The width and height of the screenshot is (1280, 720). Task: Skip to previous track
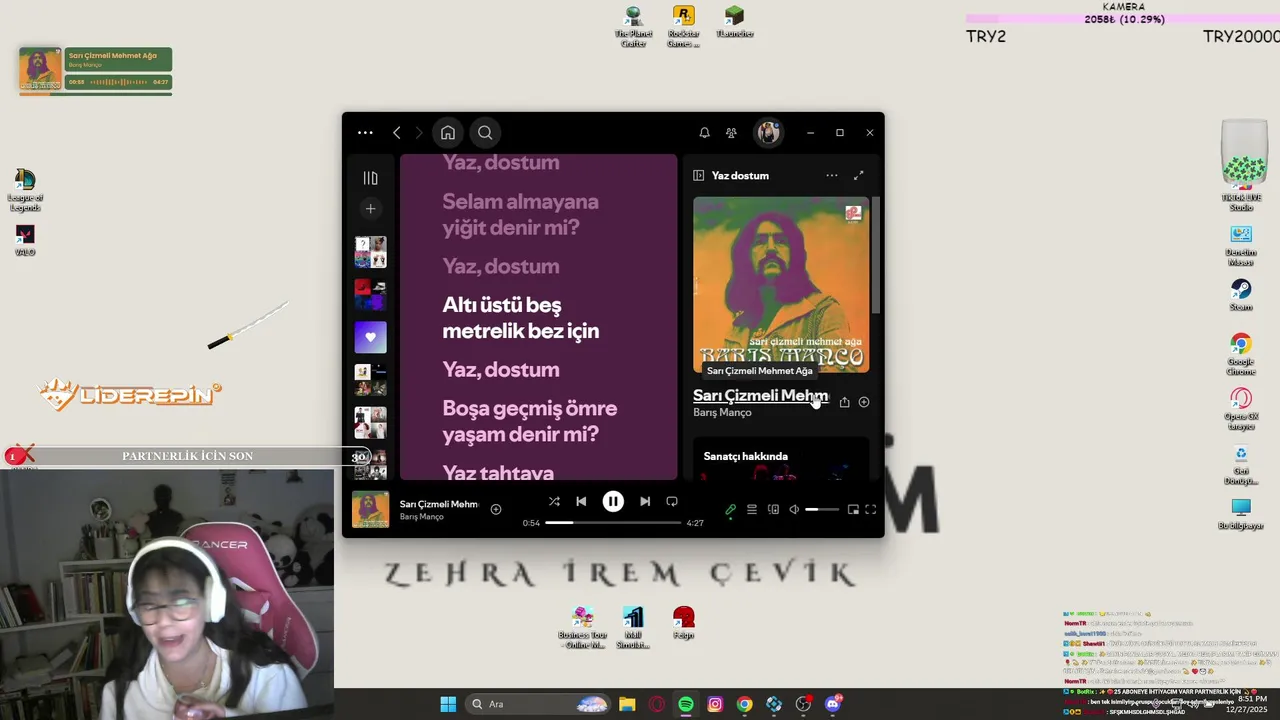581,501
